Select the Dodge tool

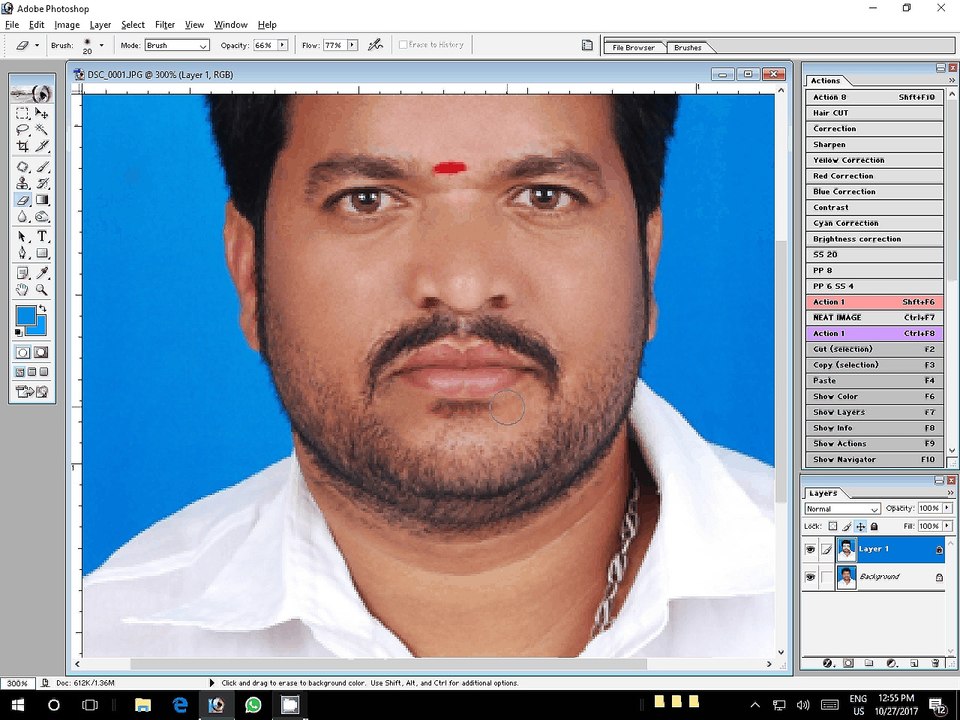42,216
